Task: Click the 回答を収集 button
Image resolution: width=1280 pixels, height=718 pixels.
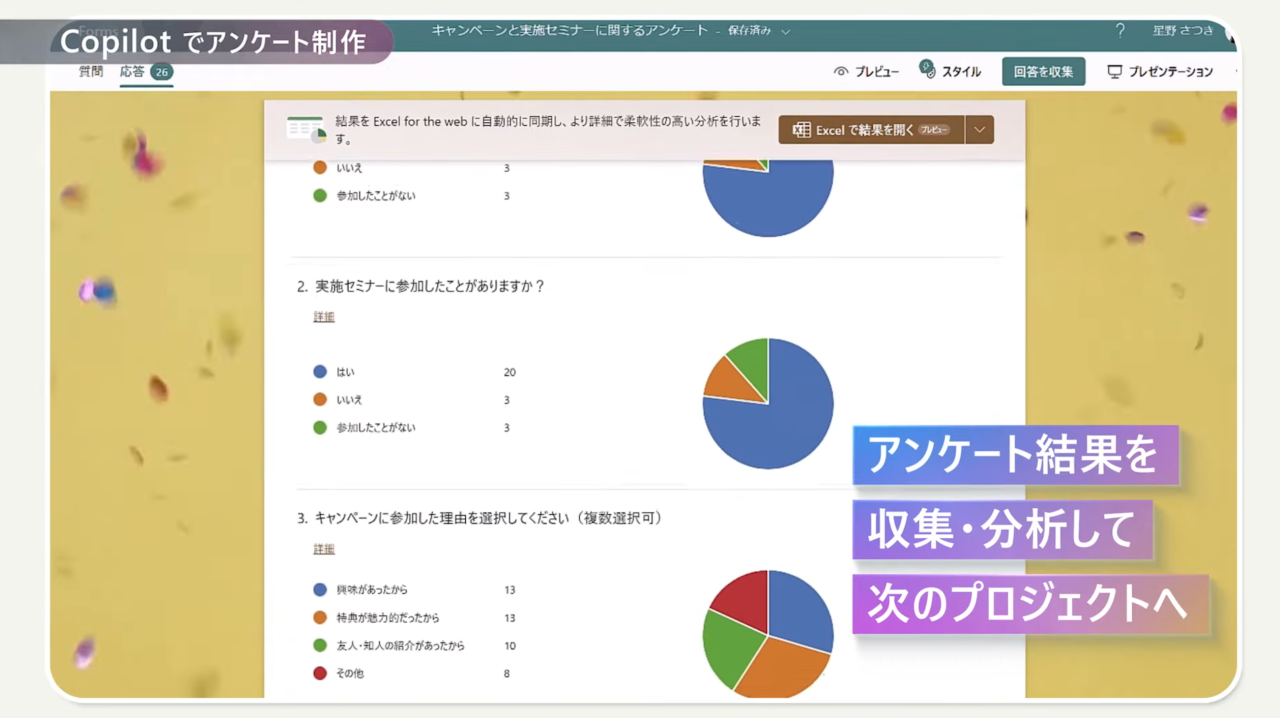Action: [1043, 72]
